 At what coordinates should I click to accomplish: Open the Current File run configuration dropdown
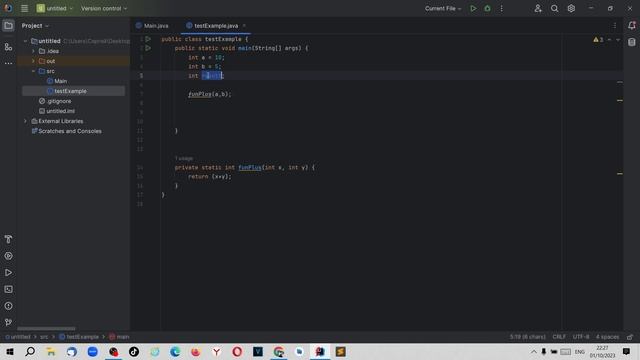click(x=443, y=8)
